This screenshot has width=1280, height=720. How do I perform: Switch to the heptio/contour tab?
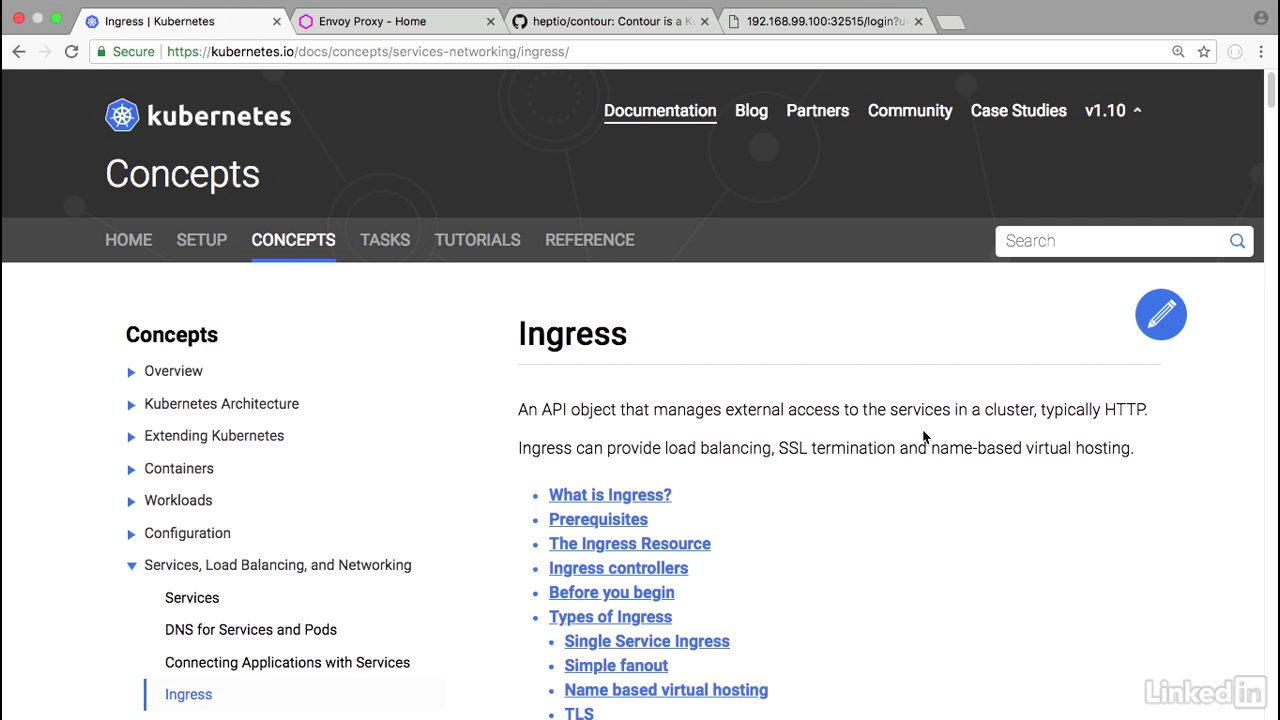[x=610, y=21]
